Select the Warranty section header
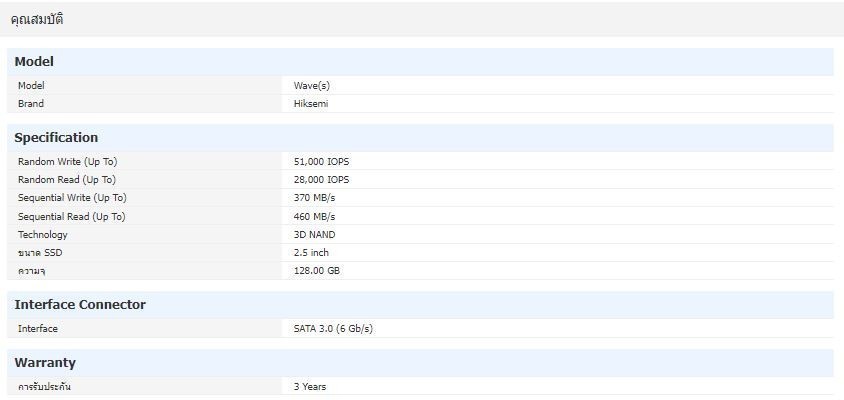Screen dimensions: 844x400 (x=45, y=363)
